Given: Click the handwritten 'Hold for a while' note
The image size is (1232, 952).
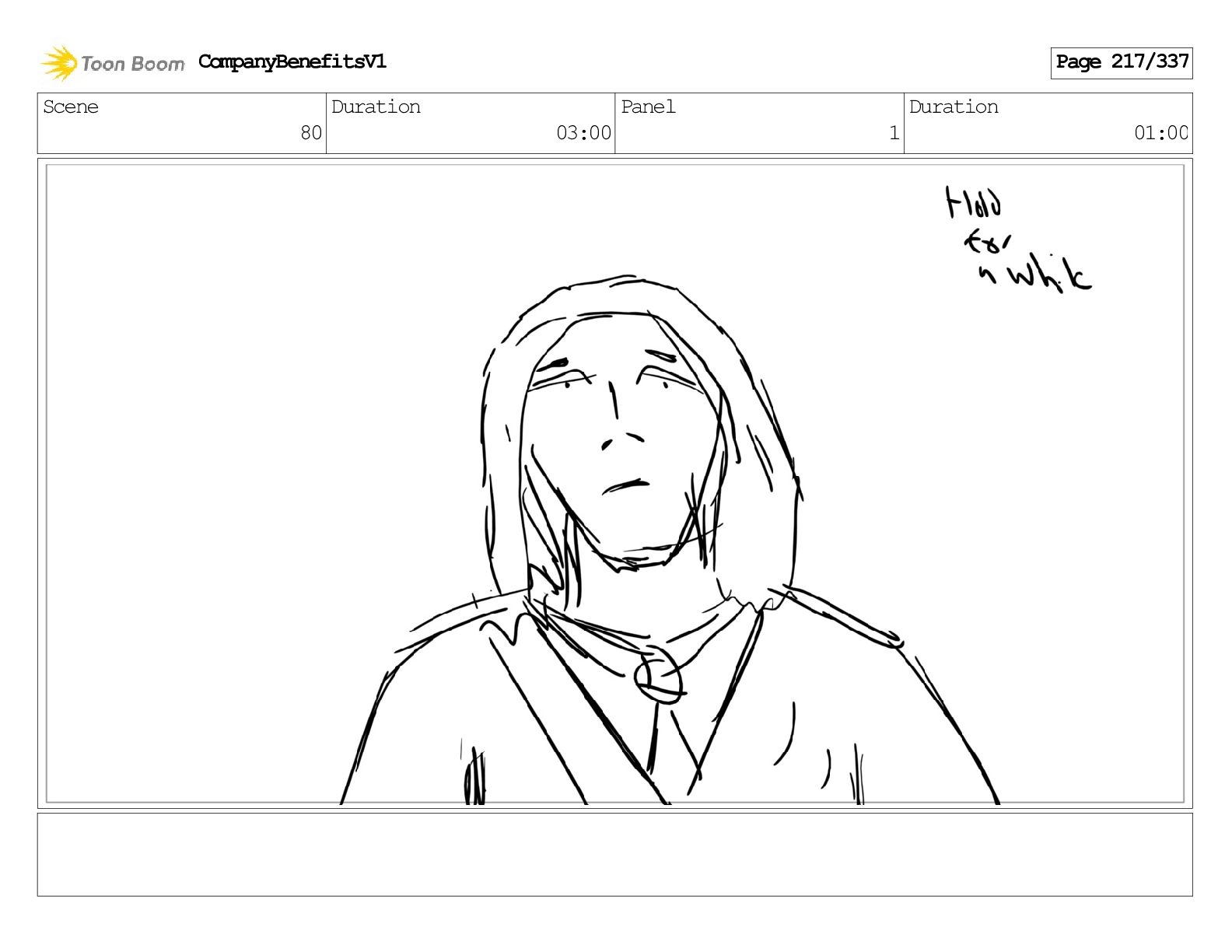Looking at the screenshot, I should coord(1017,238).
